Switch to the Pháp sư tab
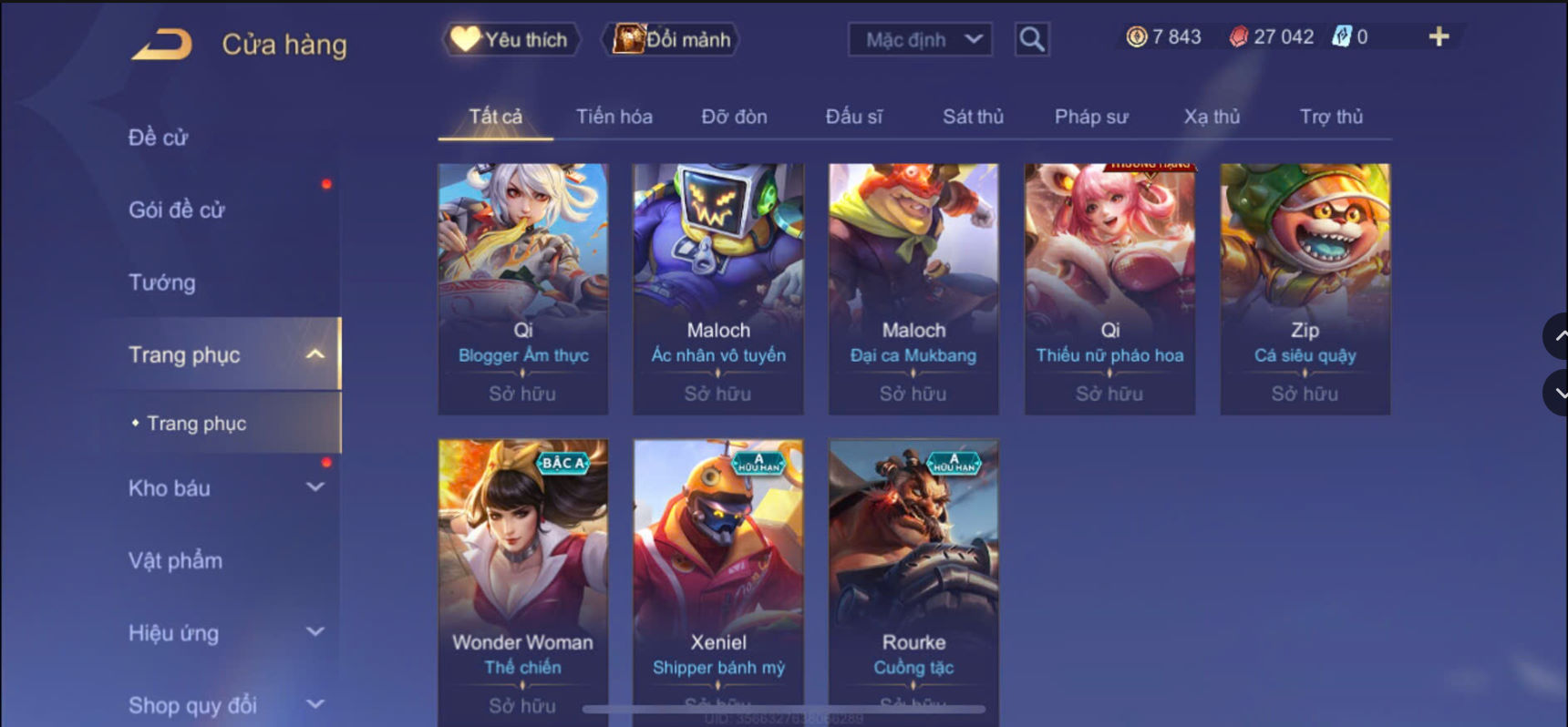1568x727 pixels. tap(1091, 117)
